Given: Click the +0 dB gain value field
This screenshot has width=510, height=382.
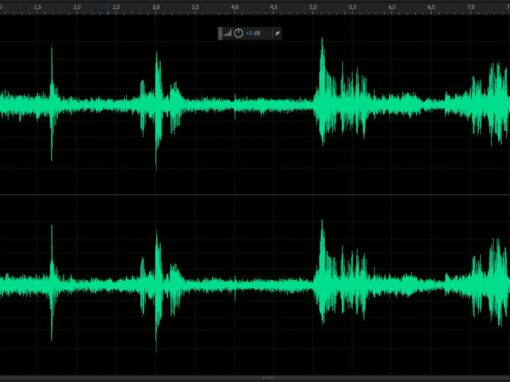Looking at the screenshot, I should pyautogui.click(x=253, y=33).
